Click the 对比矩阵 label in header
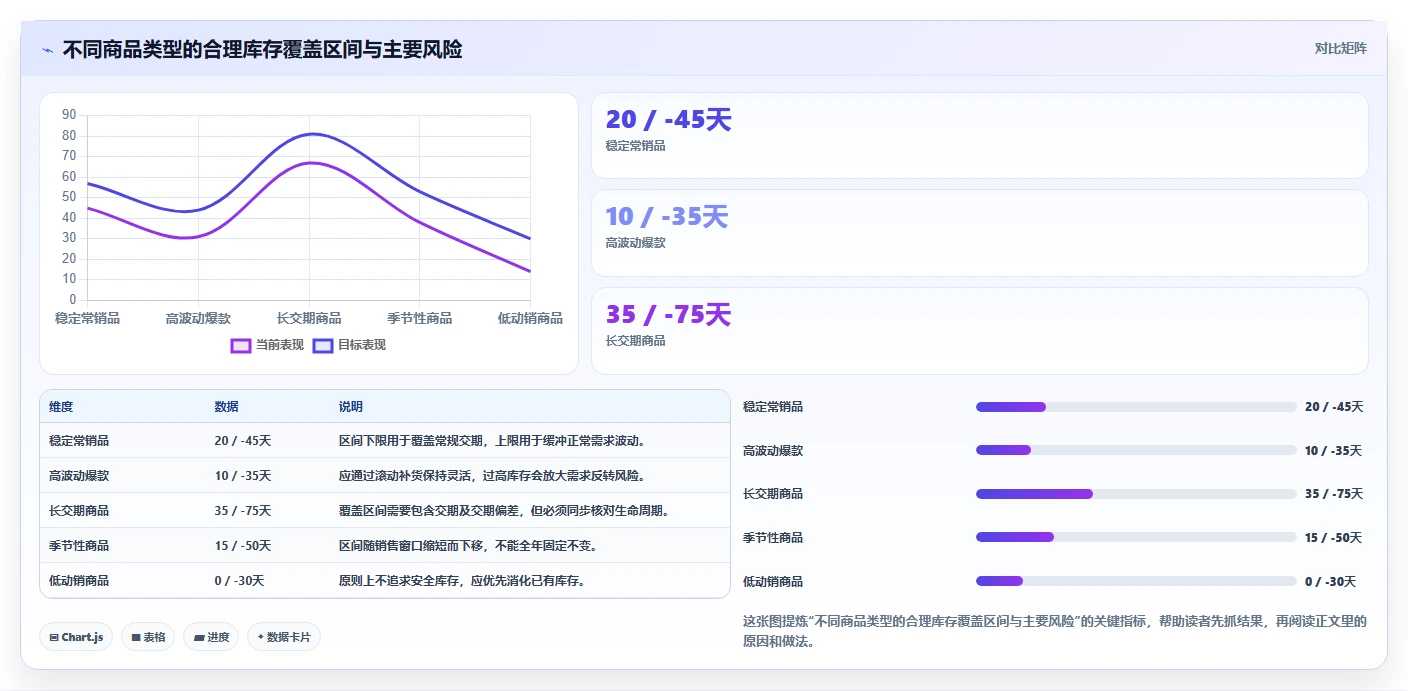This screenshot has width=1408, height=691. coord(1340,48)
